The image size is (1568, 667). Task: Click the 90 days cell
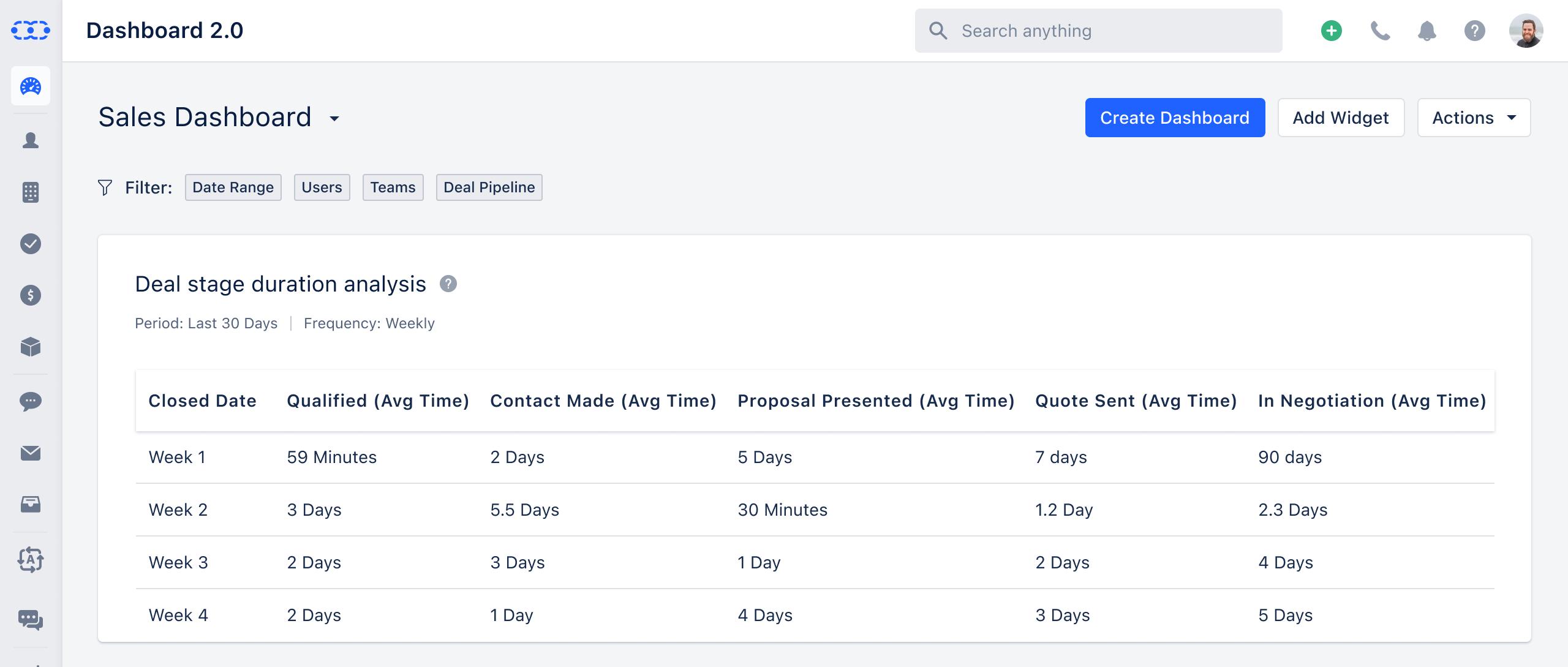click(x=1290, y=458)
